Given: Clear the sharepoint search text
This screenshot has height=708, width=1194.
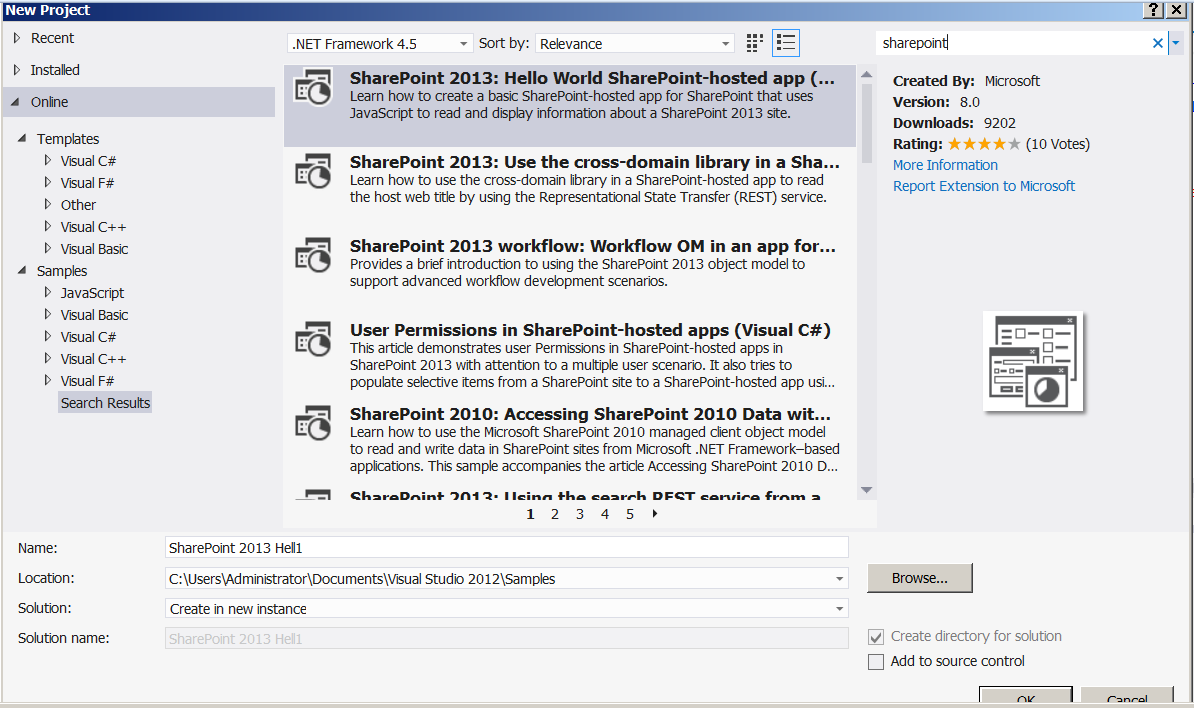Looking at the screenshot, I should pos(1157,43).
